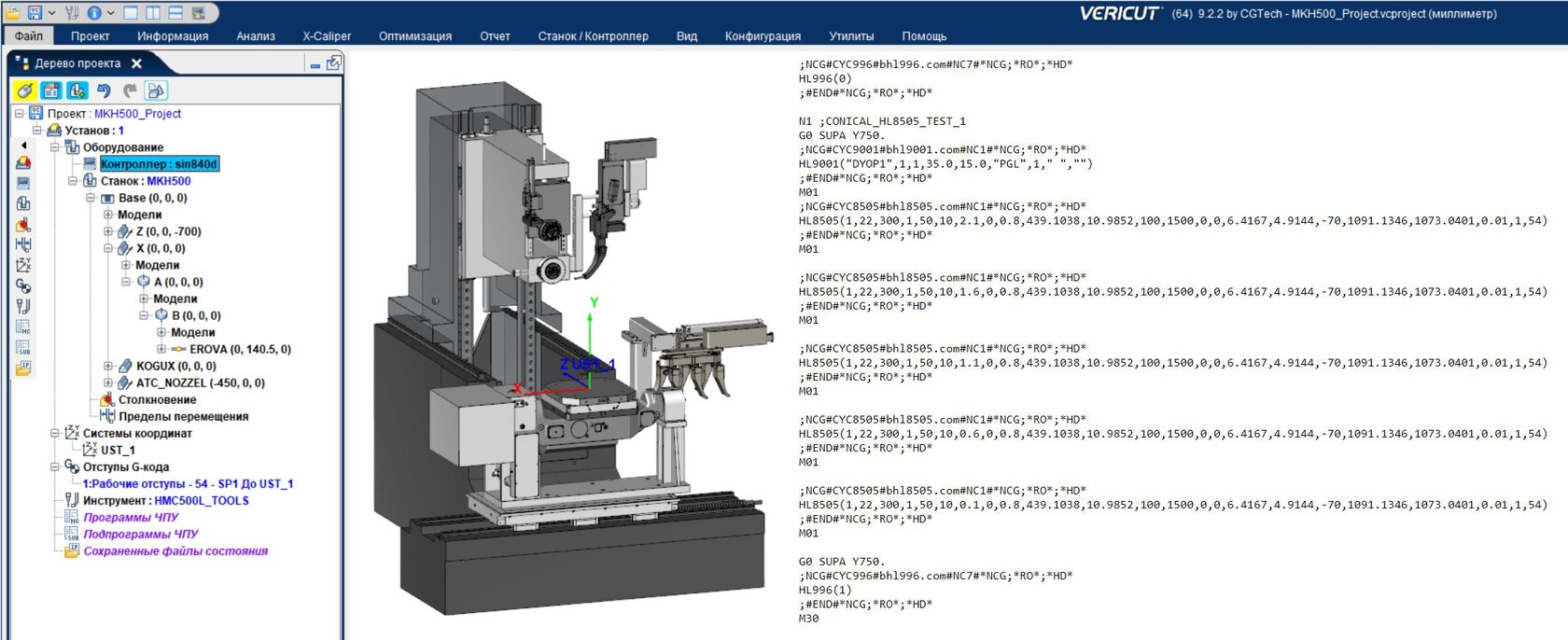Open the Вид ribbon tab
The width and height of the screenshot is (1568, 640).
click(x=687, y=35)
